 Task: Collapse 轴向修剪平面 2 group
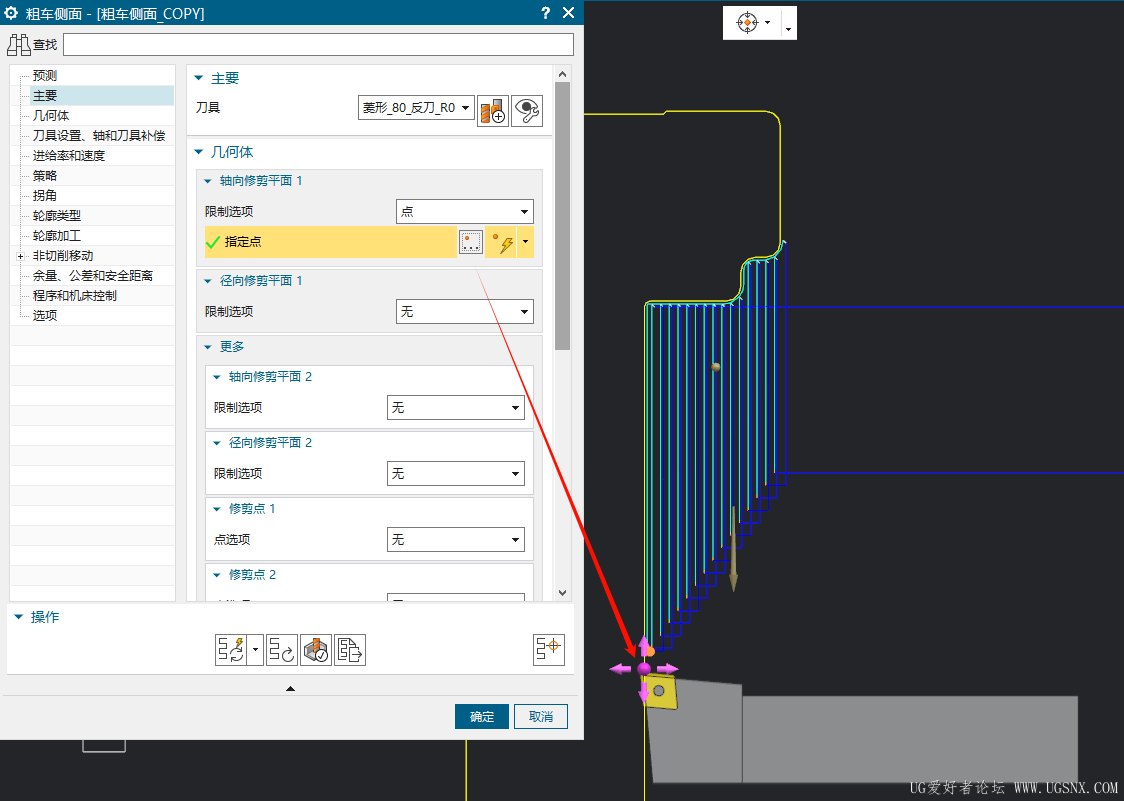pyautogui.click(x=217, y=377)
